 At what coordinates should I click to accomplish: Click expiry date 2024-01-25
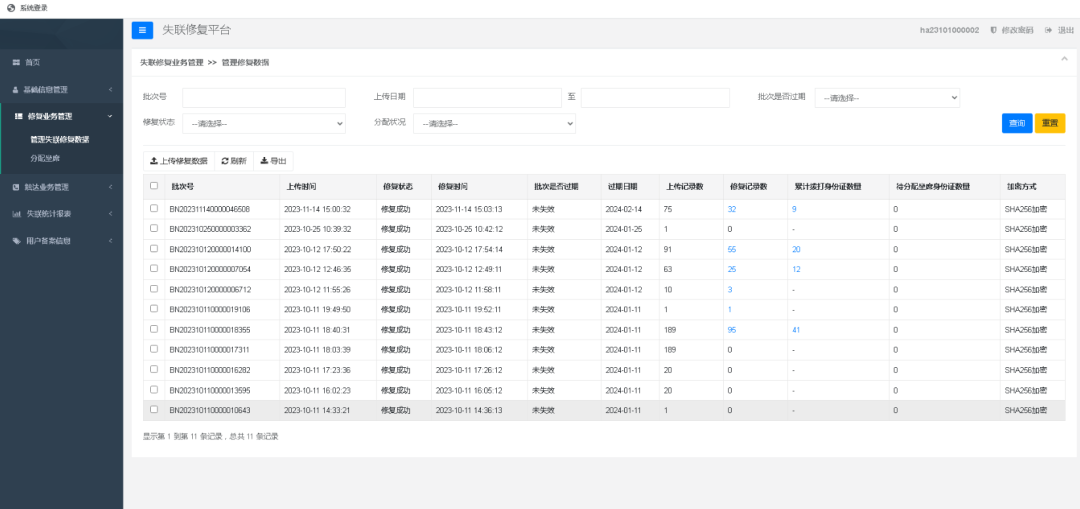click(x=623, y=229)
